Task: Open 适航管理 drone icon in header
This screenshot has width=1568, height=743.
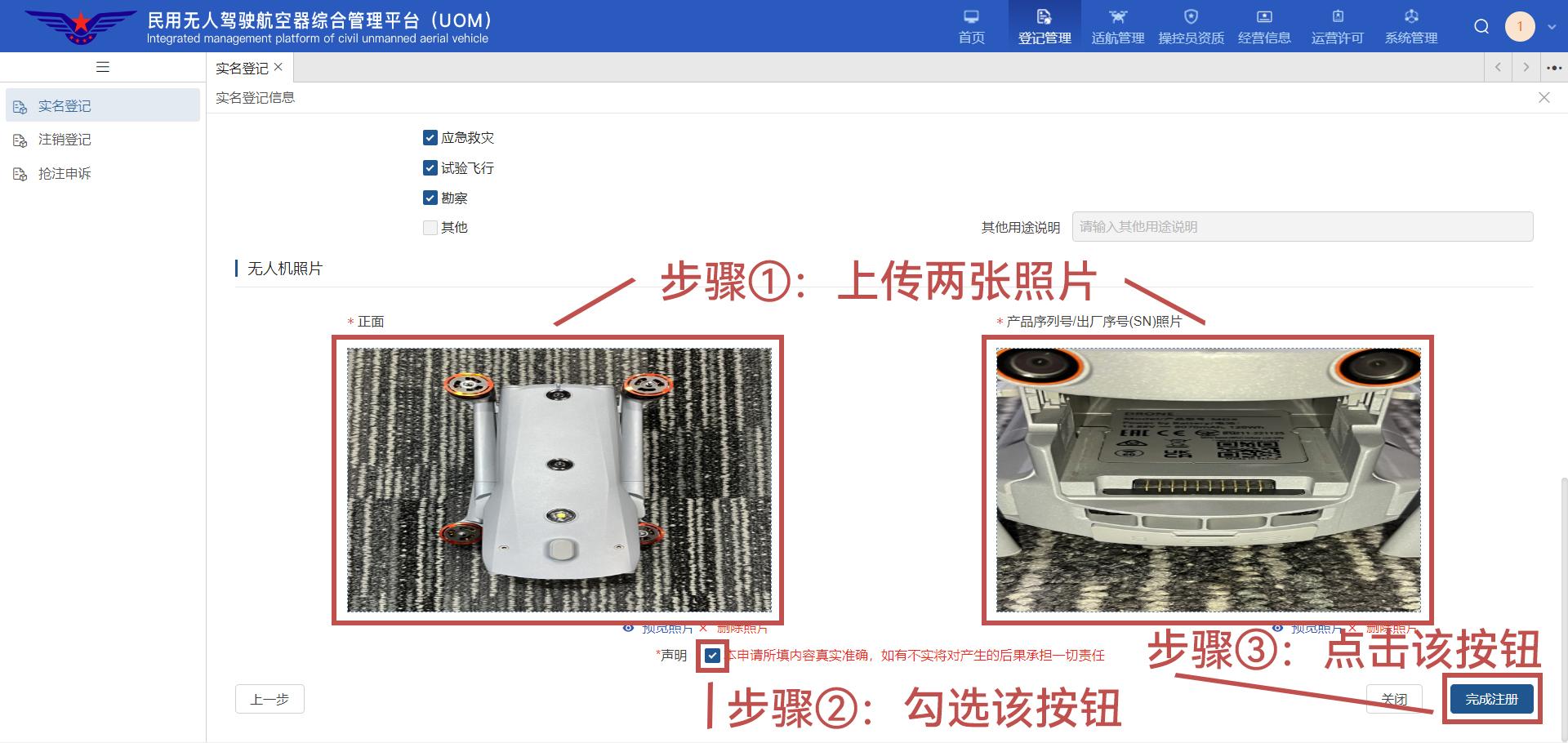Action: click(x=1117, y=17)
